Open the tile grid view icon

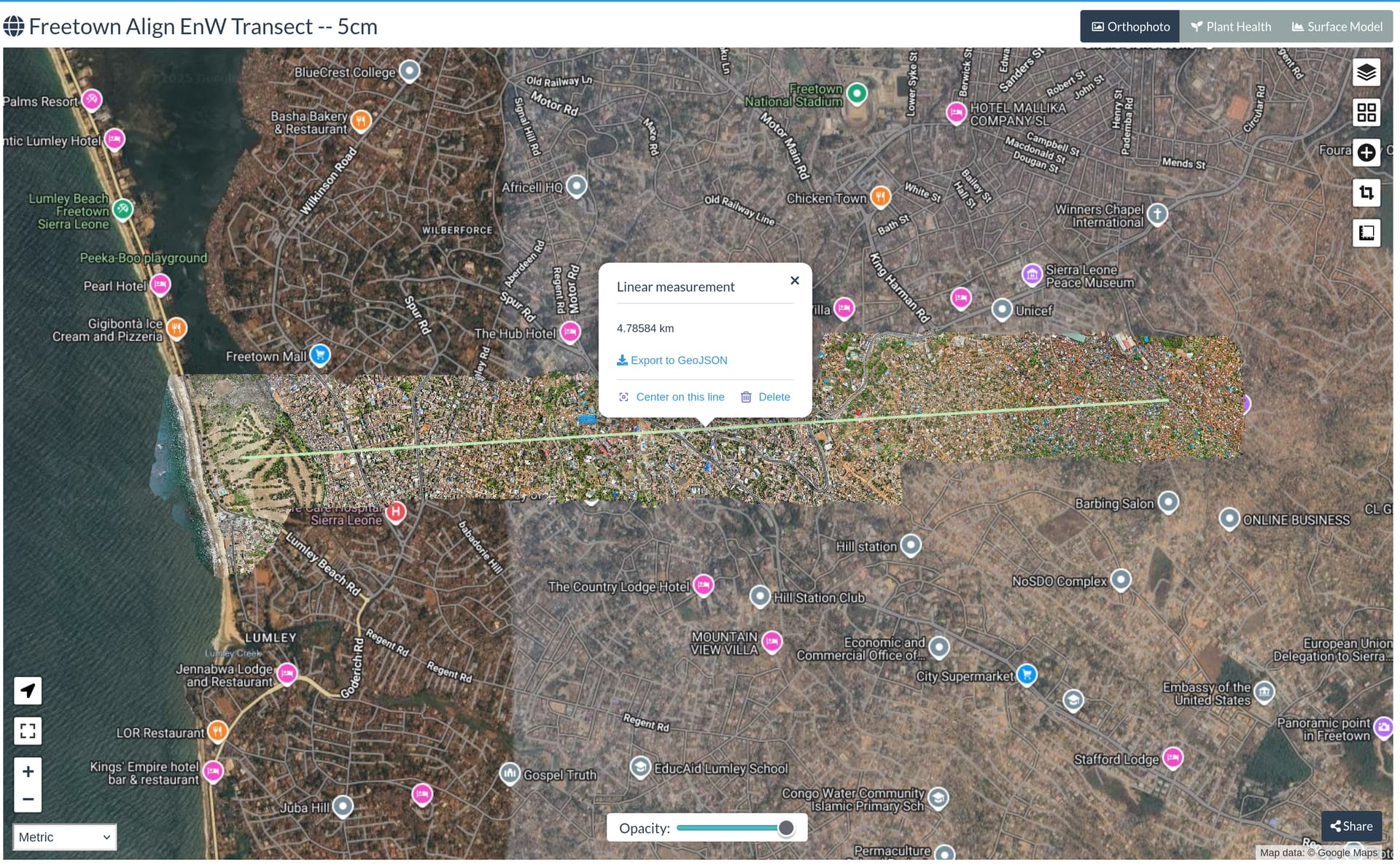coord(1367,112)
